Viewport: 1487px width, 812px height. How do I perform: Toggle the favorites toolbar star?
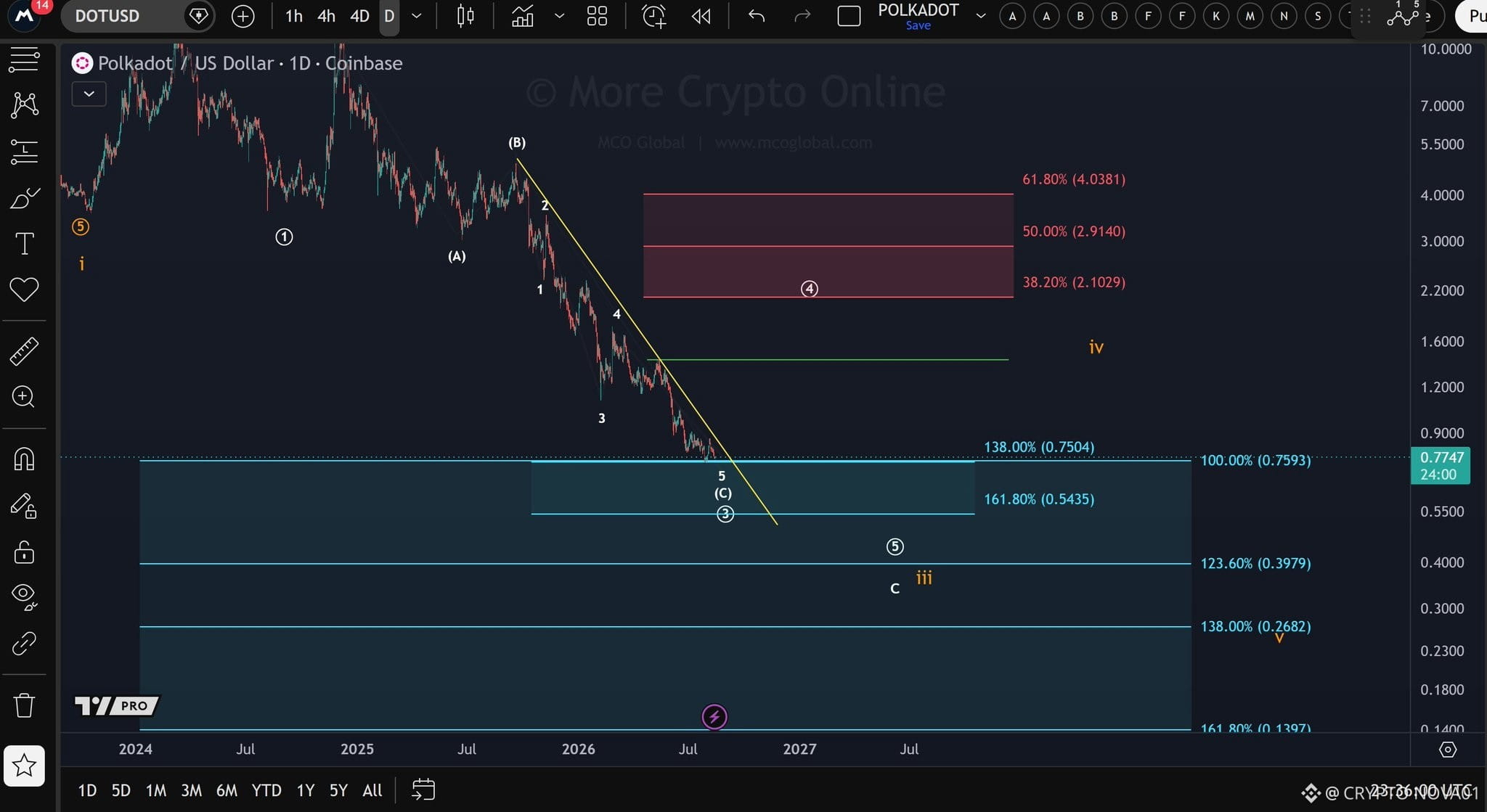pyautogui.click(x=24, y=766)
